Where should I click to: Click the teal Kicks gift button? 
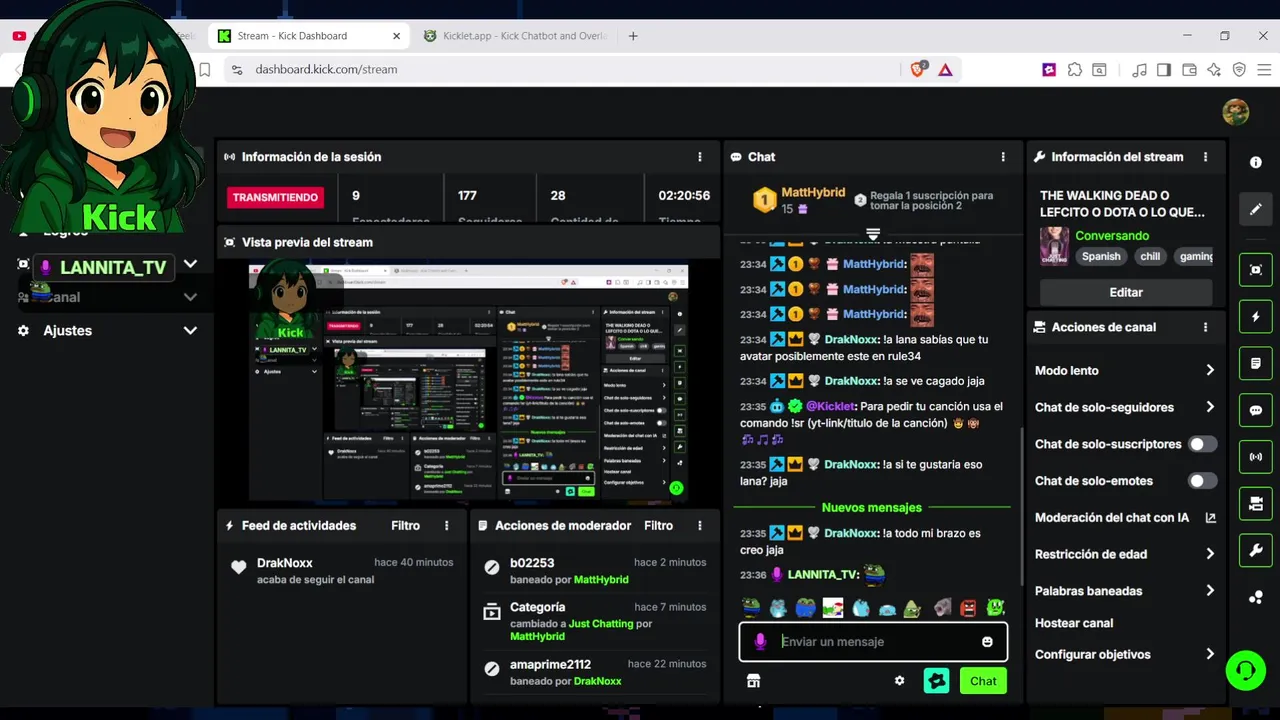(x=936, y=681)
